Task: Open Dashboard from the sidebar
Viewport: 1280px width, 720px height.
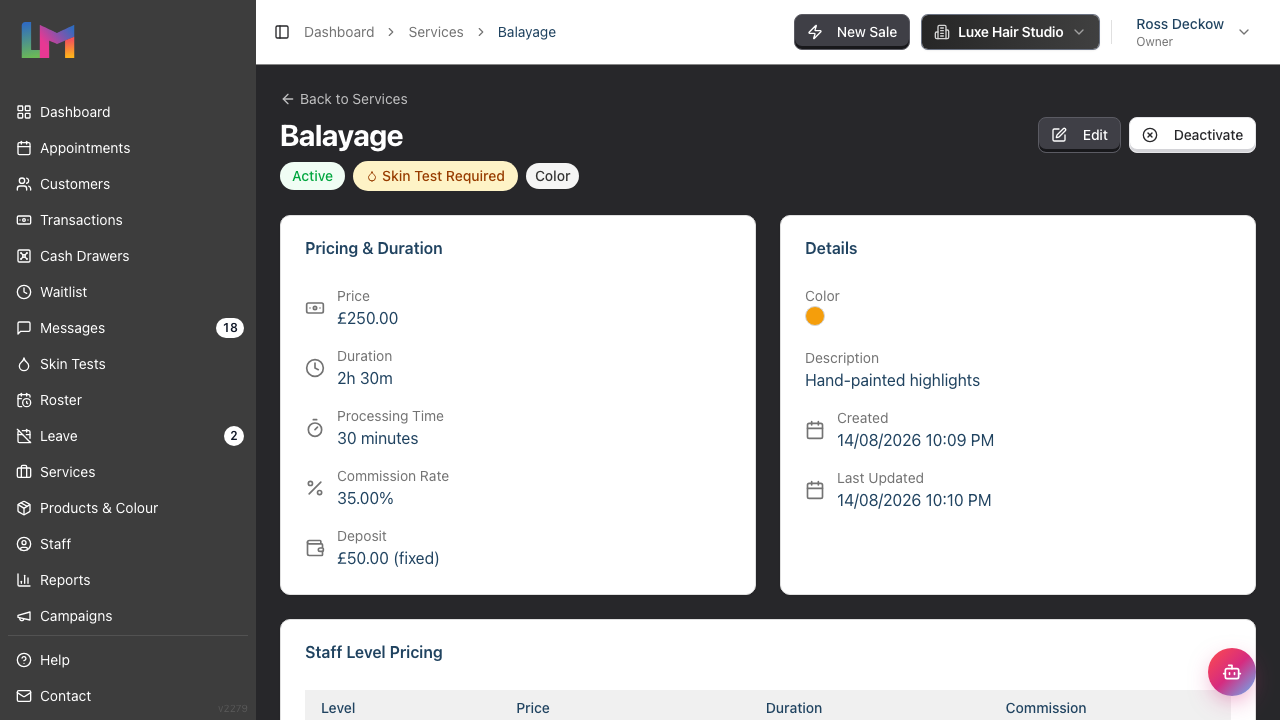Action: (x=128, y=112)
